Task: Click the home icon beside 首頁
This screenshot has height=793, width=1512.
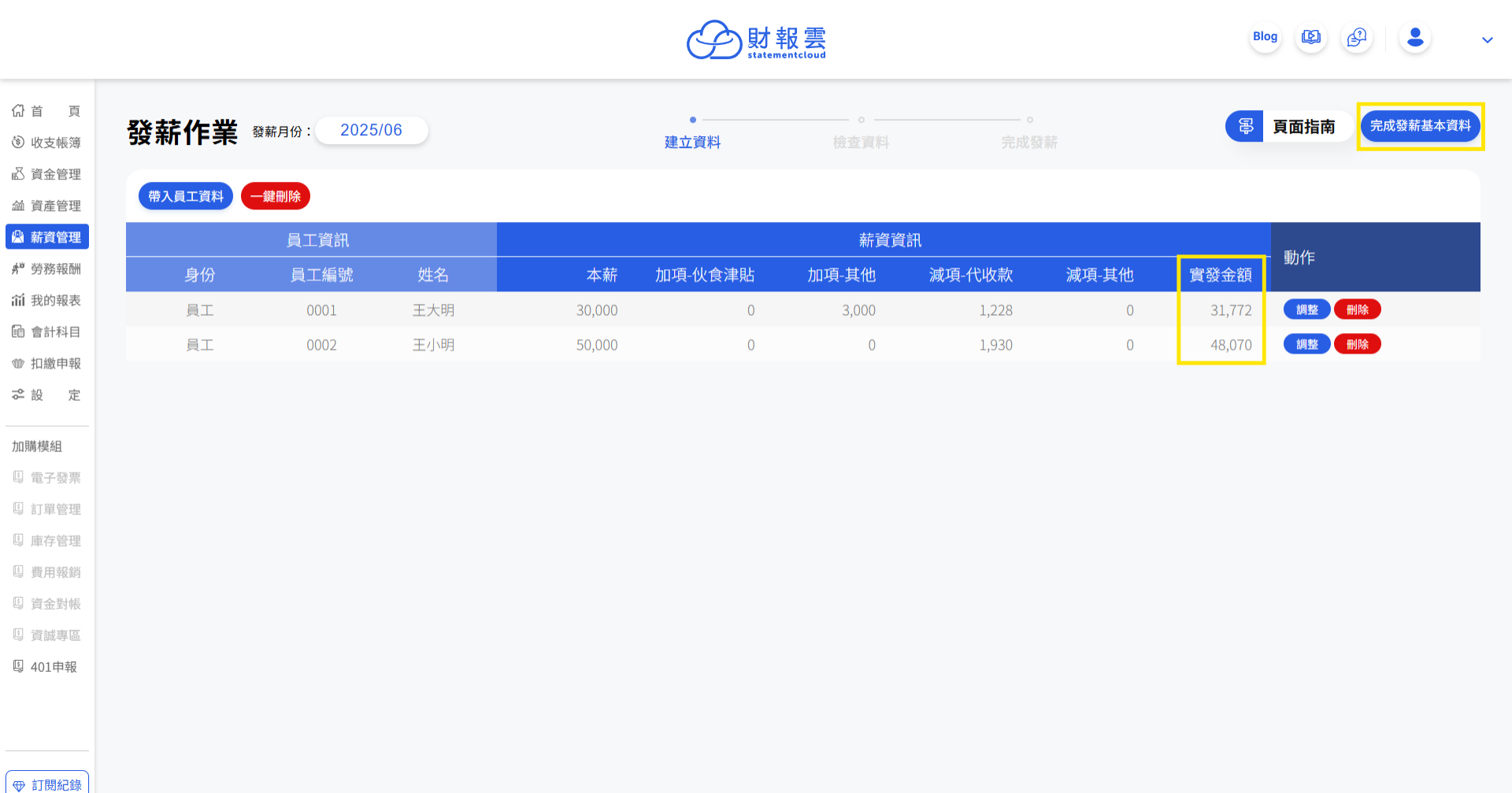Action: (x=18, y=111)
